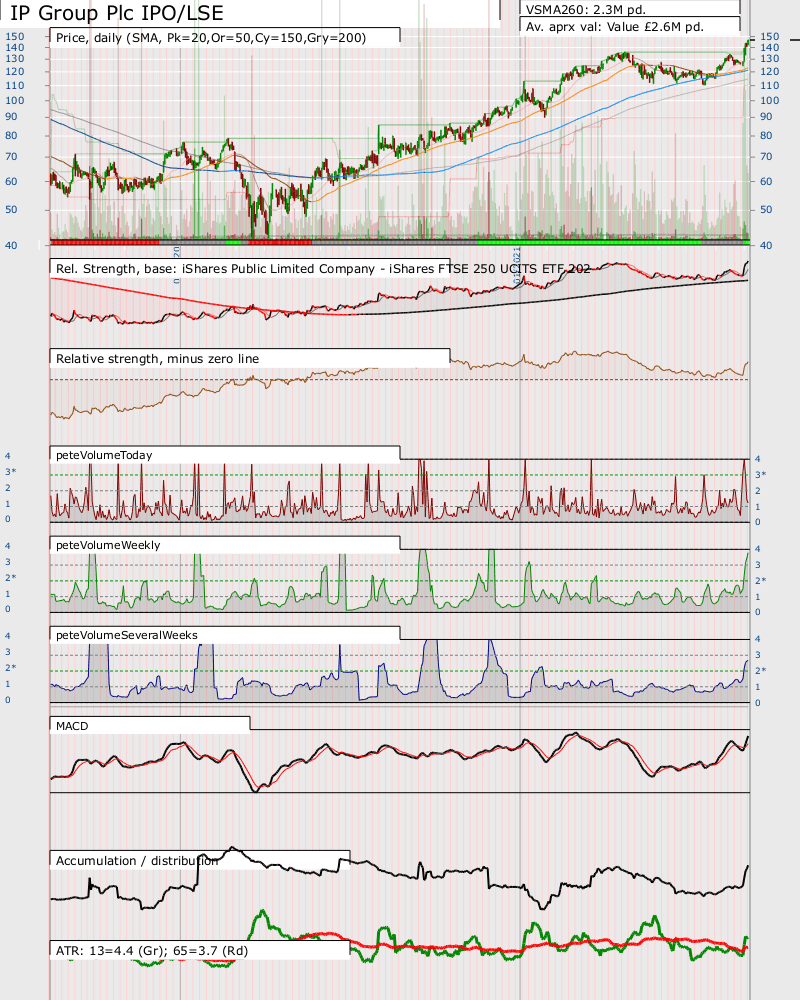The image size is (800, 1000).
Task: Click the 'MACD' panel label
Action: pyautogui.click(x=72, y=726)
